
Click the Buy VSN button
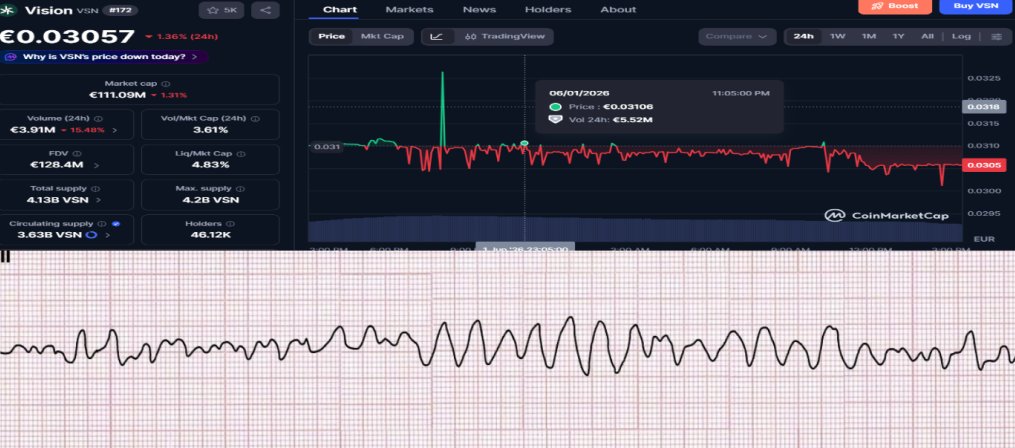[977, 6]
